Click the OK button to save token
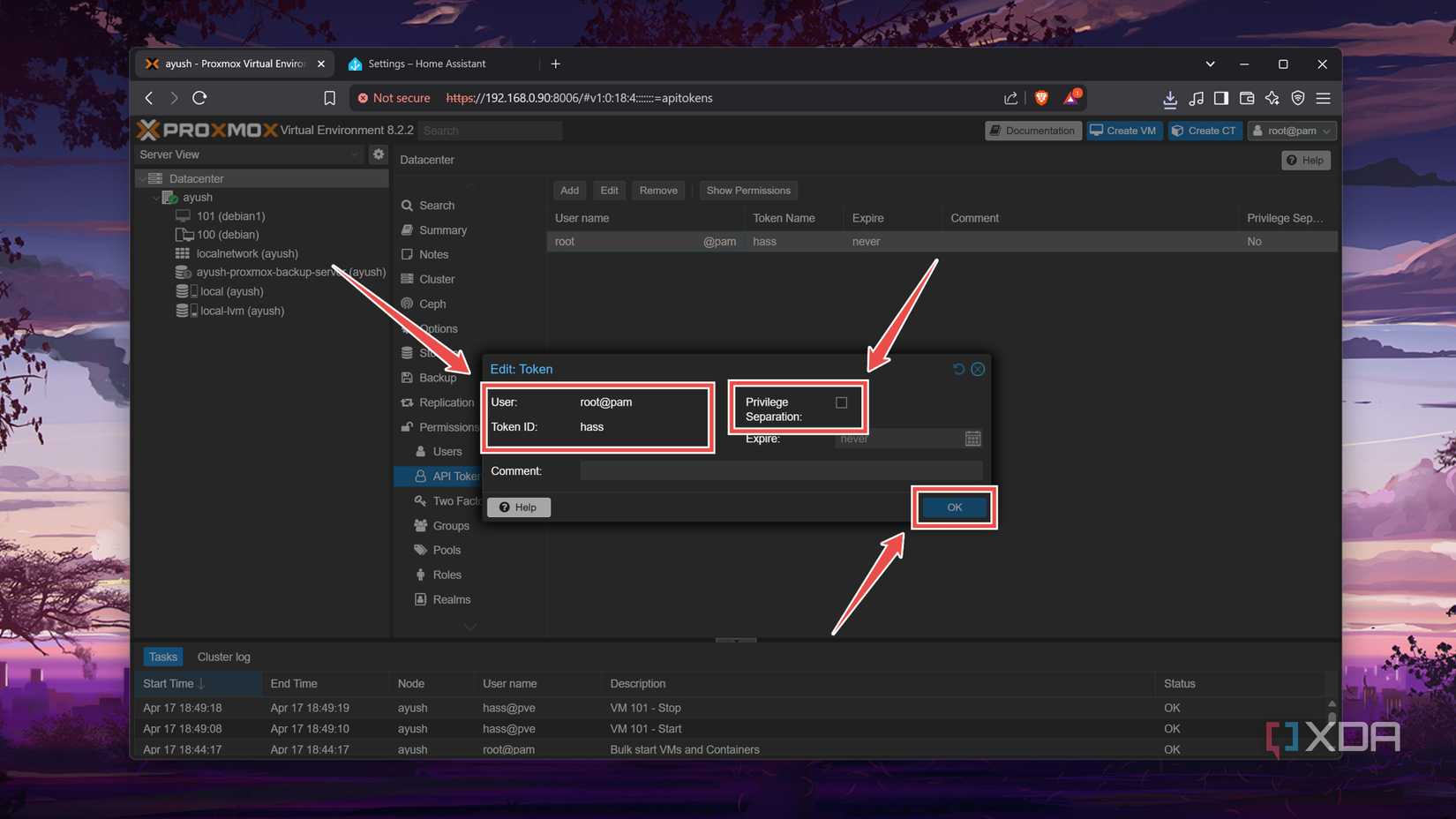This screenshot has height=819, width=1456. [x=953, y=507]
